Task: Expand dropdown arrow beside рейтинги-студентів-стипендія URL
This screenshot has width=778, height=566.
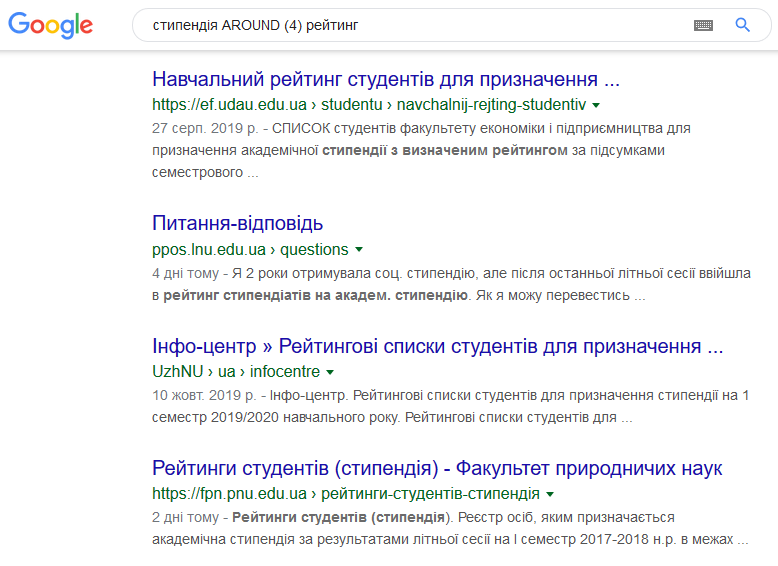Action: pos(550,494)
